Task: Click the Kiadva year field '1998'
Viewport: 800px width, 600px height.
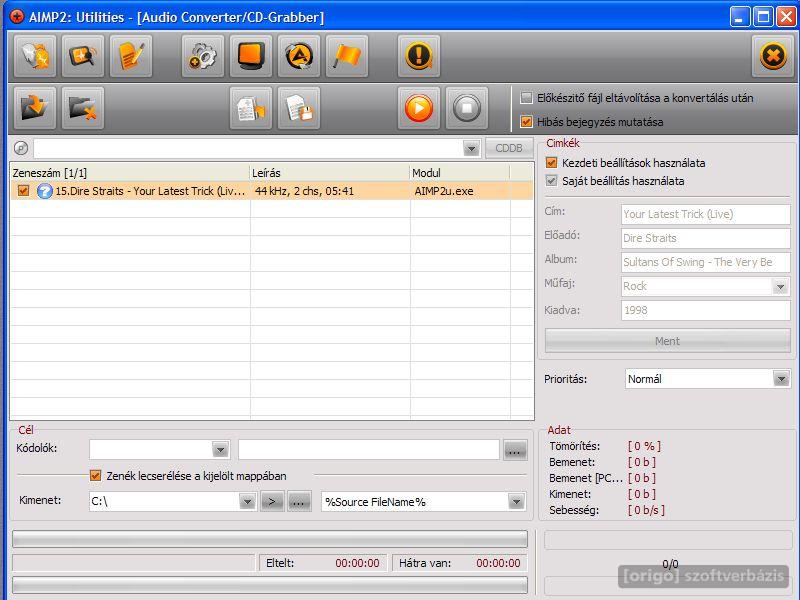Action: coord(706,310)
